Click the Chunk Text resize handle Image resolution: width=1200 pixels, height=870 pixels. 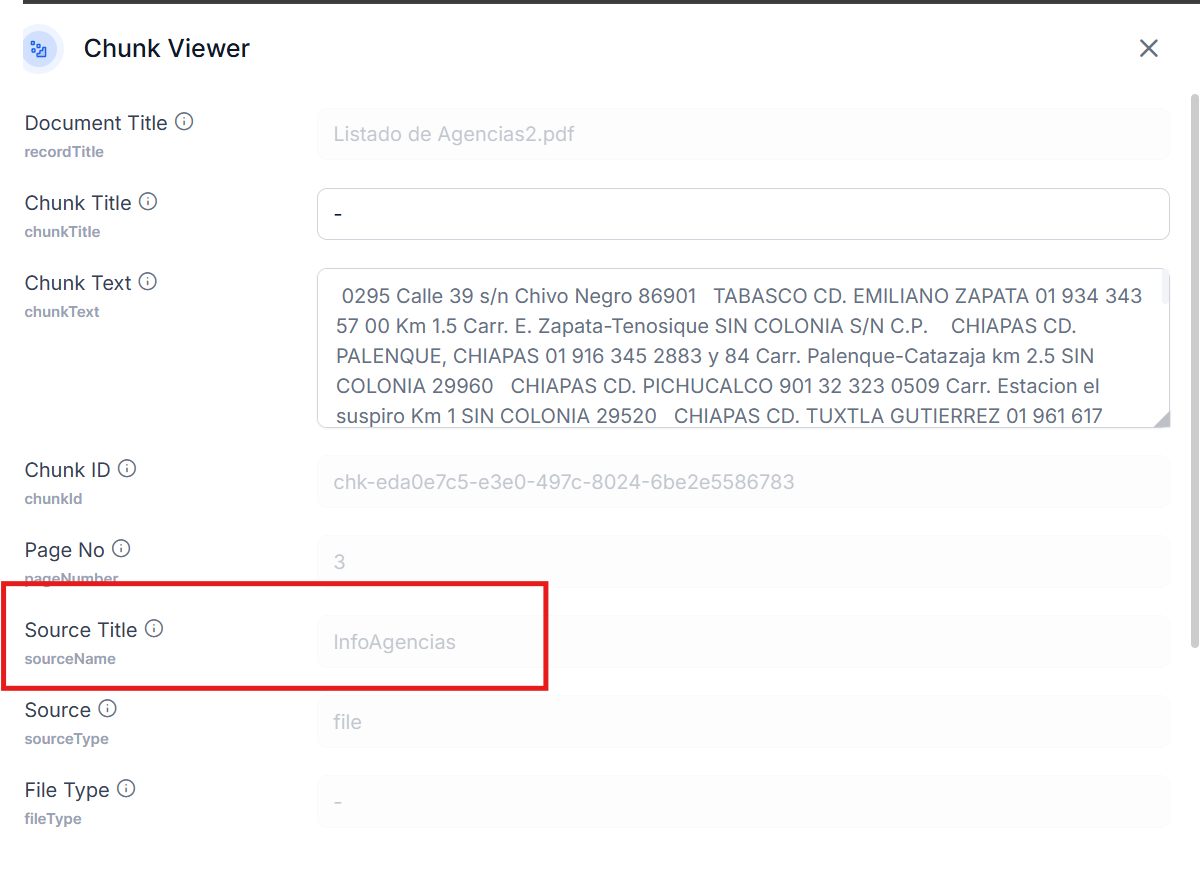[x=1161, y=420]
